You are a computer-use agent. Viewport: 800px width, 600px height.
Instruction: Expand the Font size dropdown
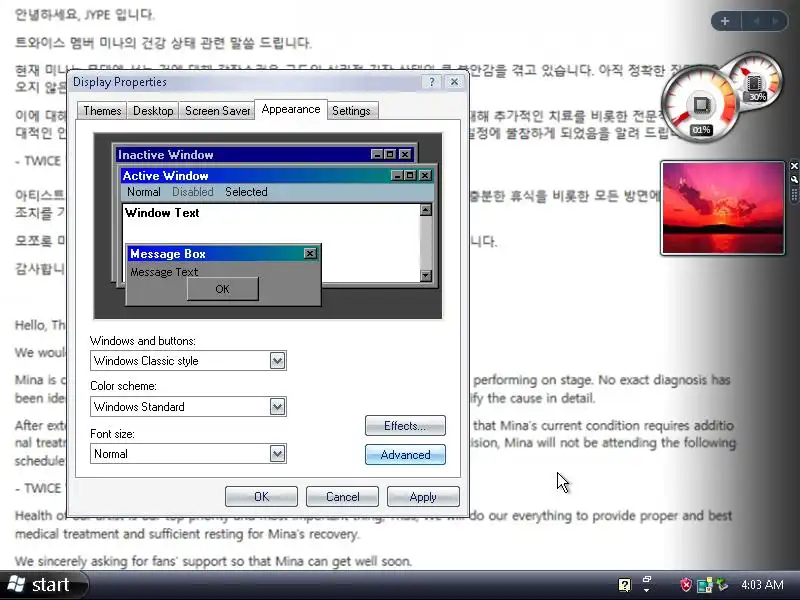(x=277, y=454)
